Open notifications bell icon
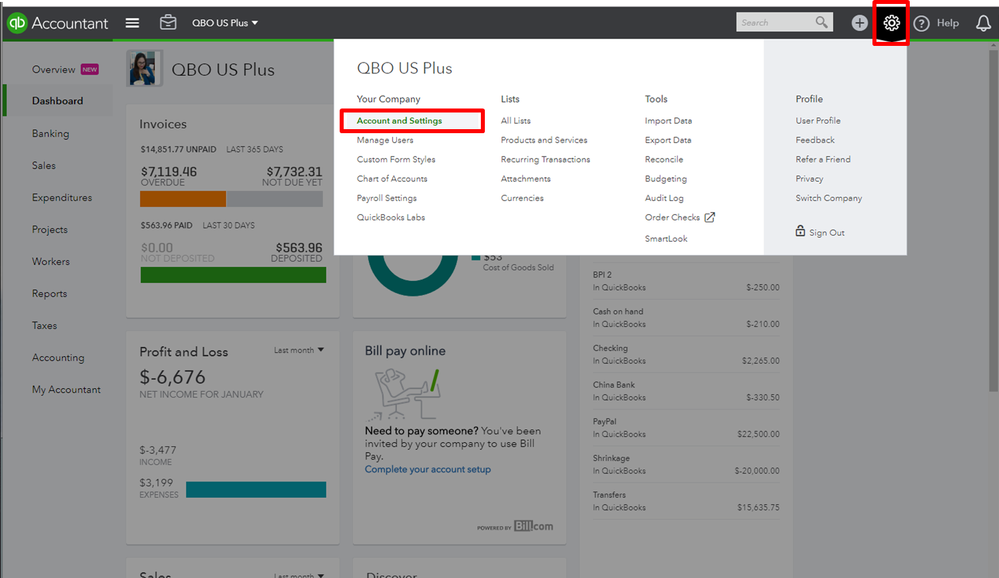This screenshot has width=999, height=578. click(983, 24)
